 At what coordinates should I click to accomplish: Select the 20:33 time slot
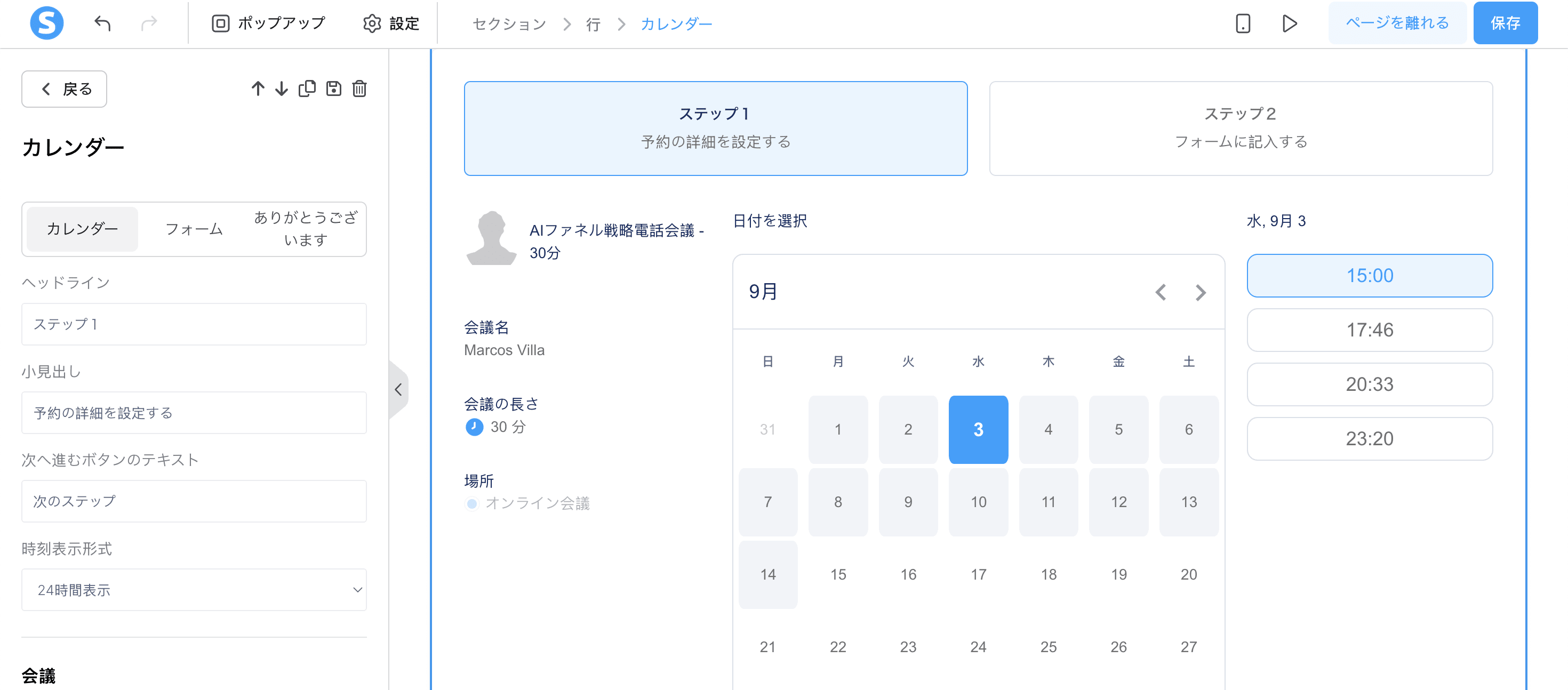pos(1370,384)
